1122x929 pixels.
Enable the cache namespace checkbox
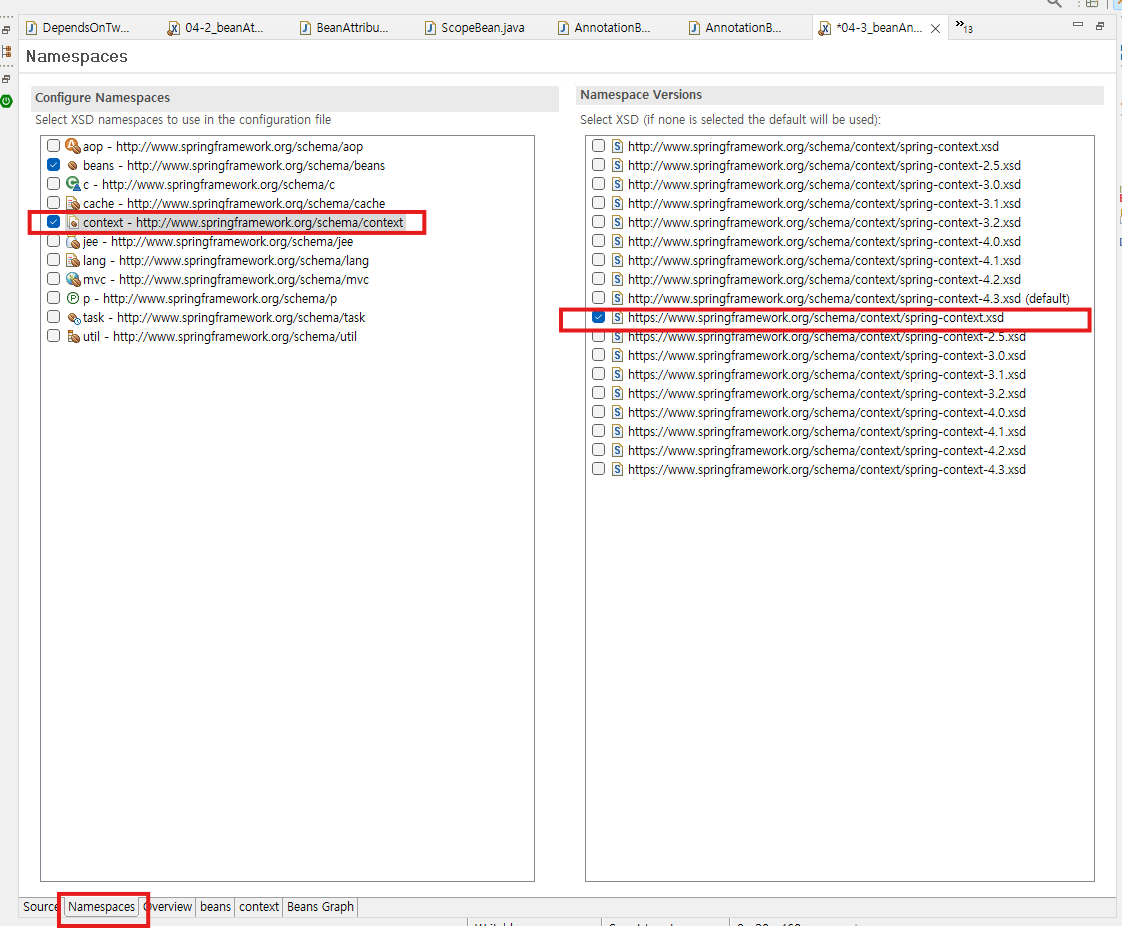point(54,203)
